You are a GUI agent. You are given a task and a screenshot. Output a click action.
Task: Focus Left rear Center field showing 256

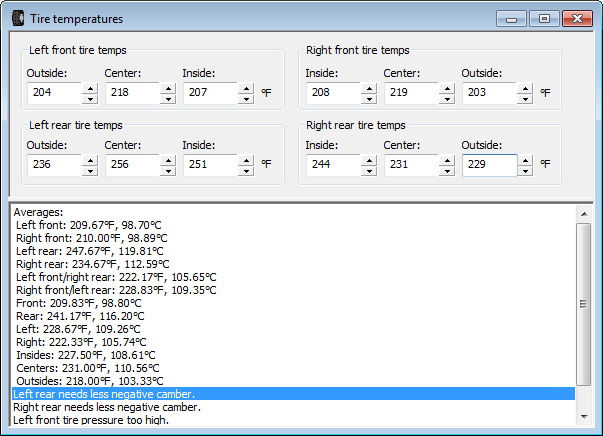(x=133, y=165)
